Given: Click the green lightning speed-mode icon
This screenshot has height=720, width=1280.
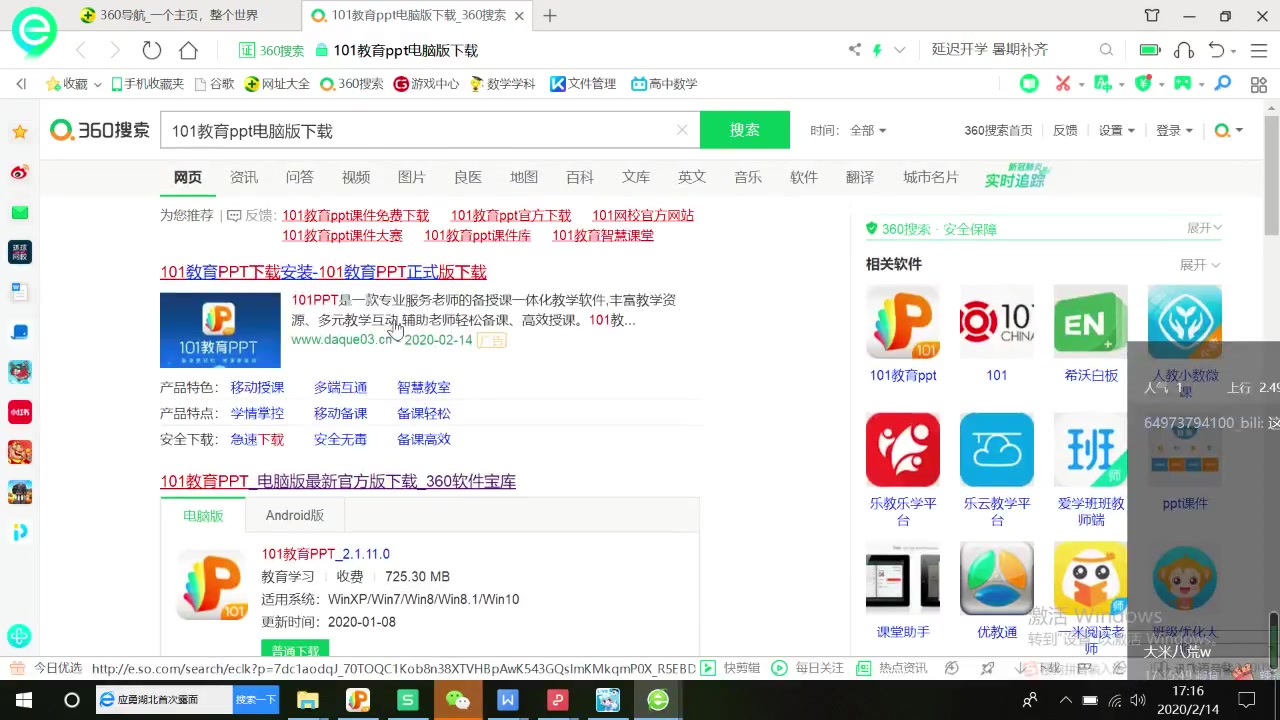Looking at the screenshot, I should pyautogui.click(x=877, y=50).
